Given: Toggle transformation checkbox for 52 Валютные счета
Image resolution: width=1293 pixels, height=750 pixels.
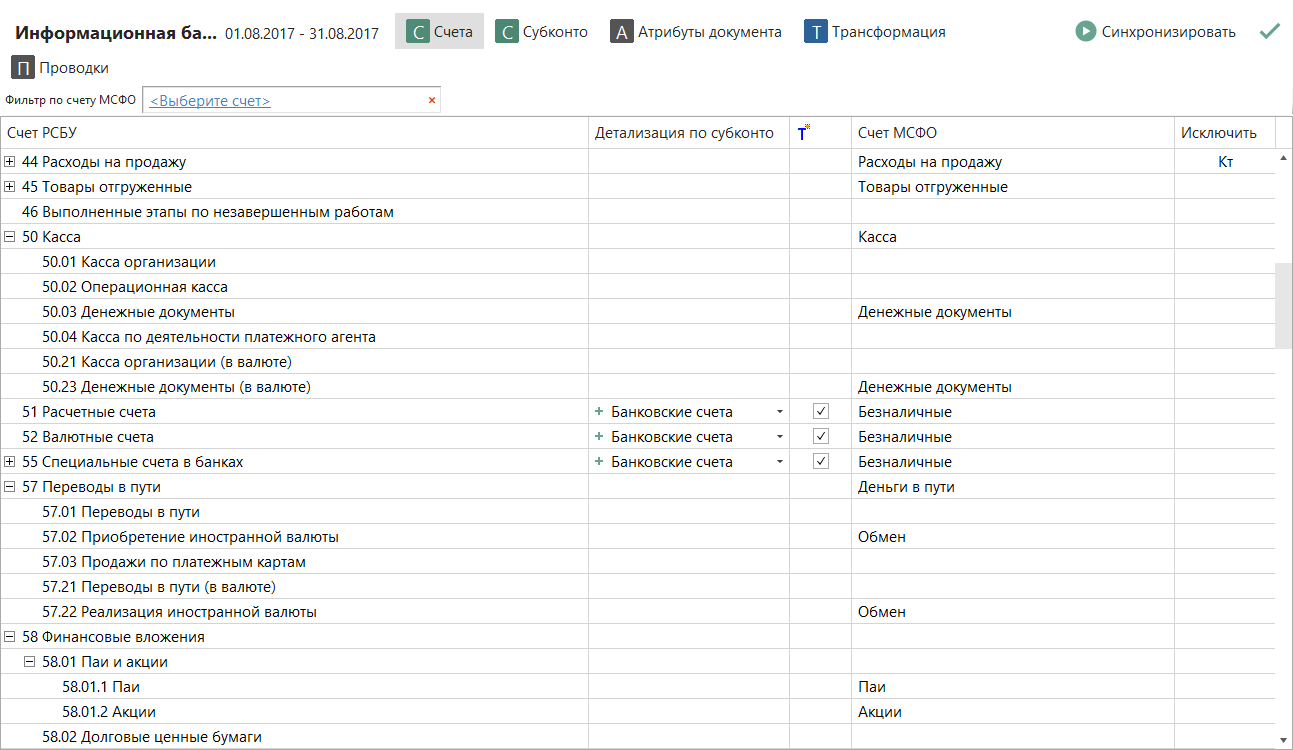Looking at the screenshot, I should coord(821,437).
